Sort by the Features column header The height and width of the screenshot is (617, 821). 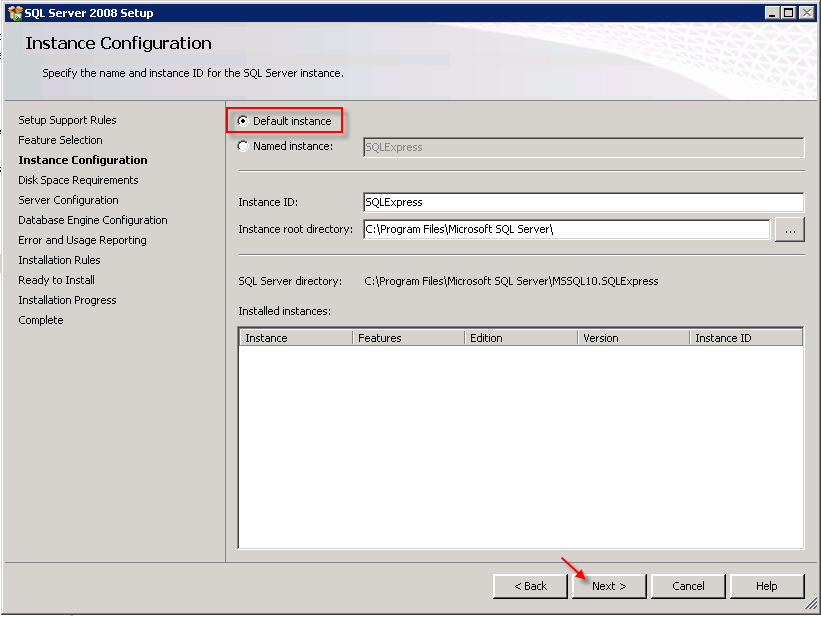coord(408,338)
